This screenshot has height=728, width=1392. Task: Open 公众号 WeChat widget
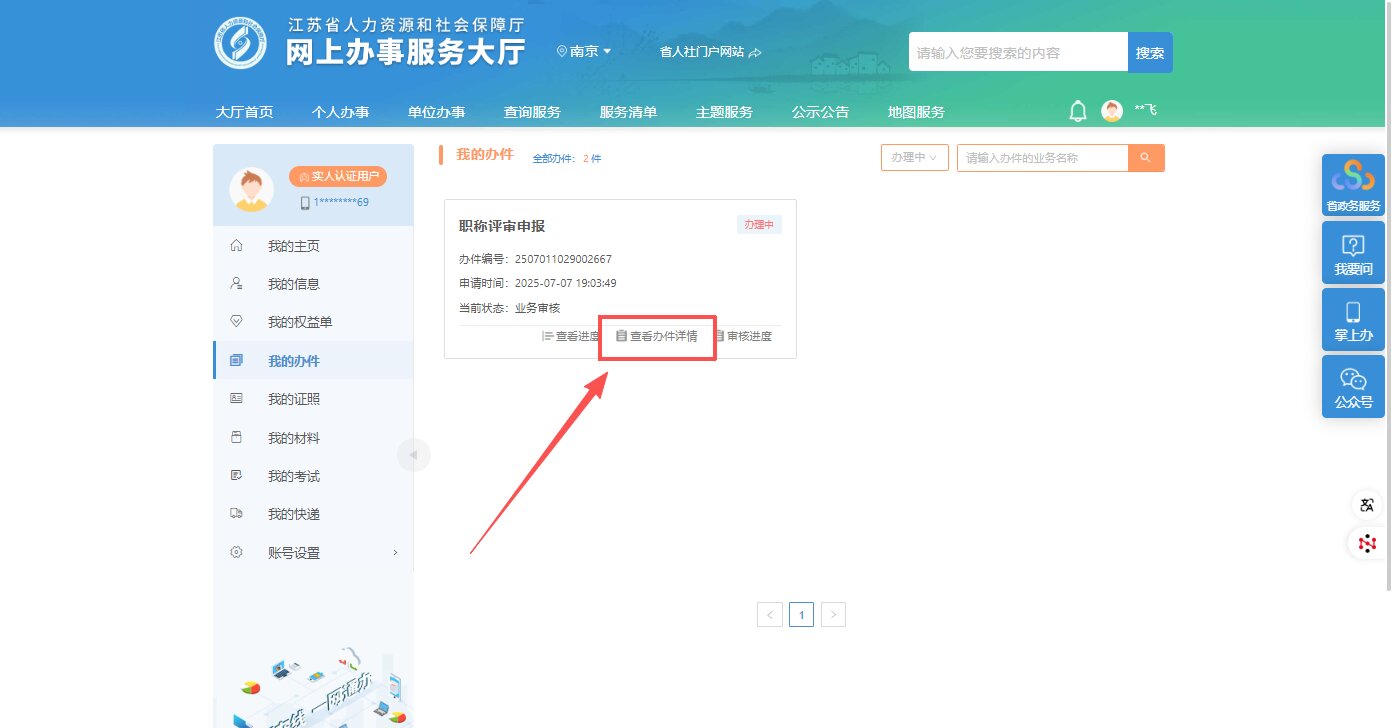(x=1353, y=386)
